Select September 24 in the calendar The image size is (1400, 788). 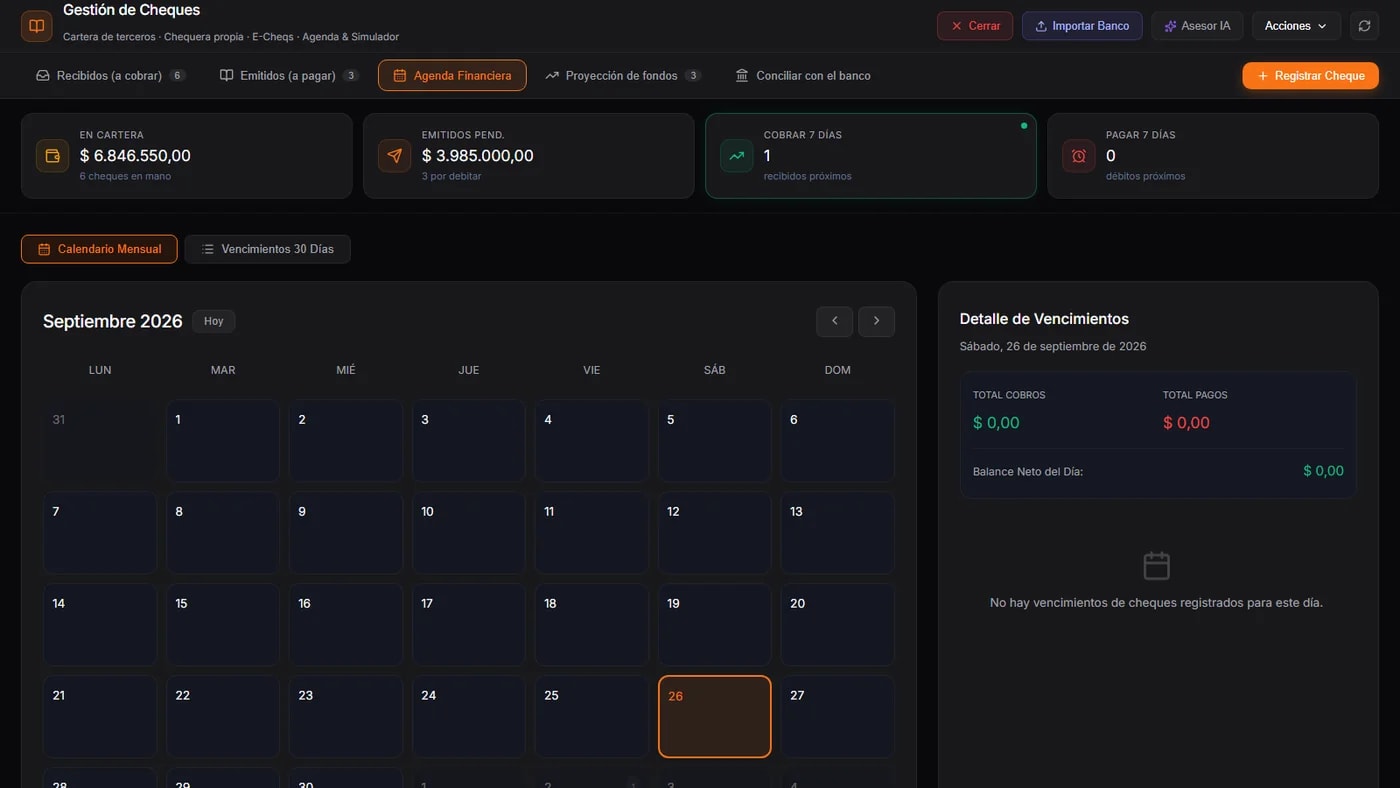(469, 717)
